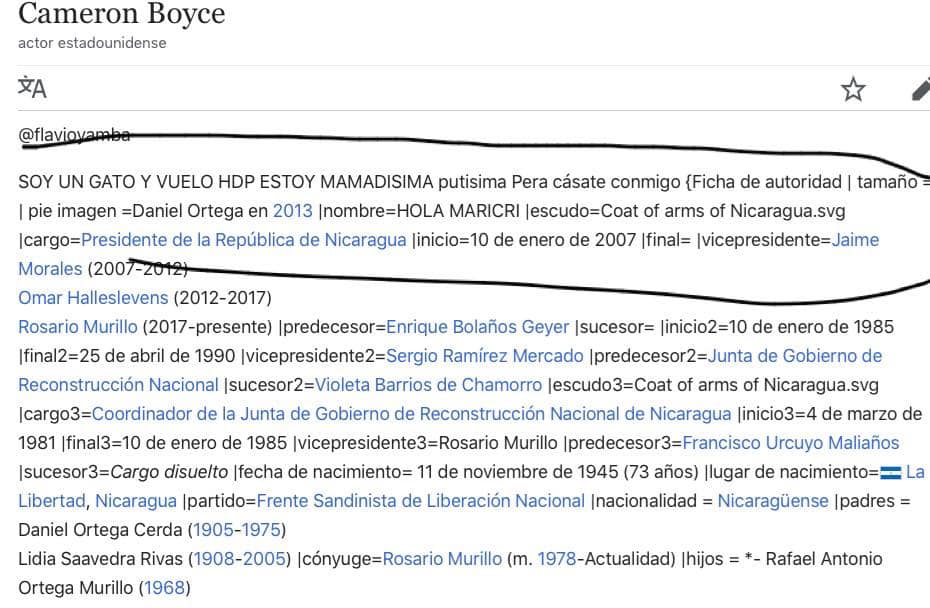The width and height of the screenshot is (930, 608).
Task: Open Sergio Ramírez Mercado link
Action: point(485,356)
